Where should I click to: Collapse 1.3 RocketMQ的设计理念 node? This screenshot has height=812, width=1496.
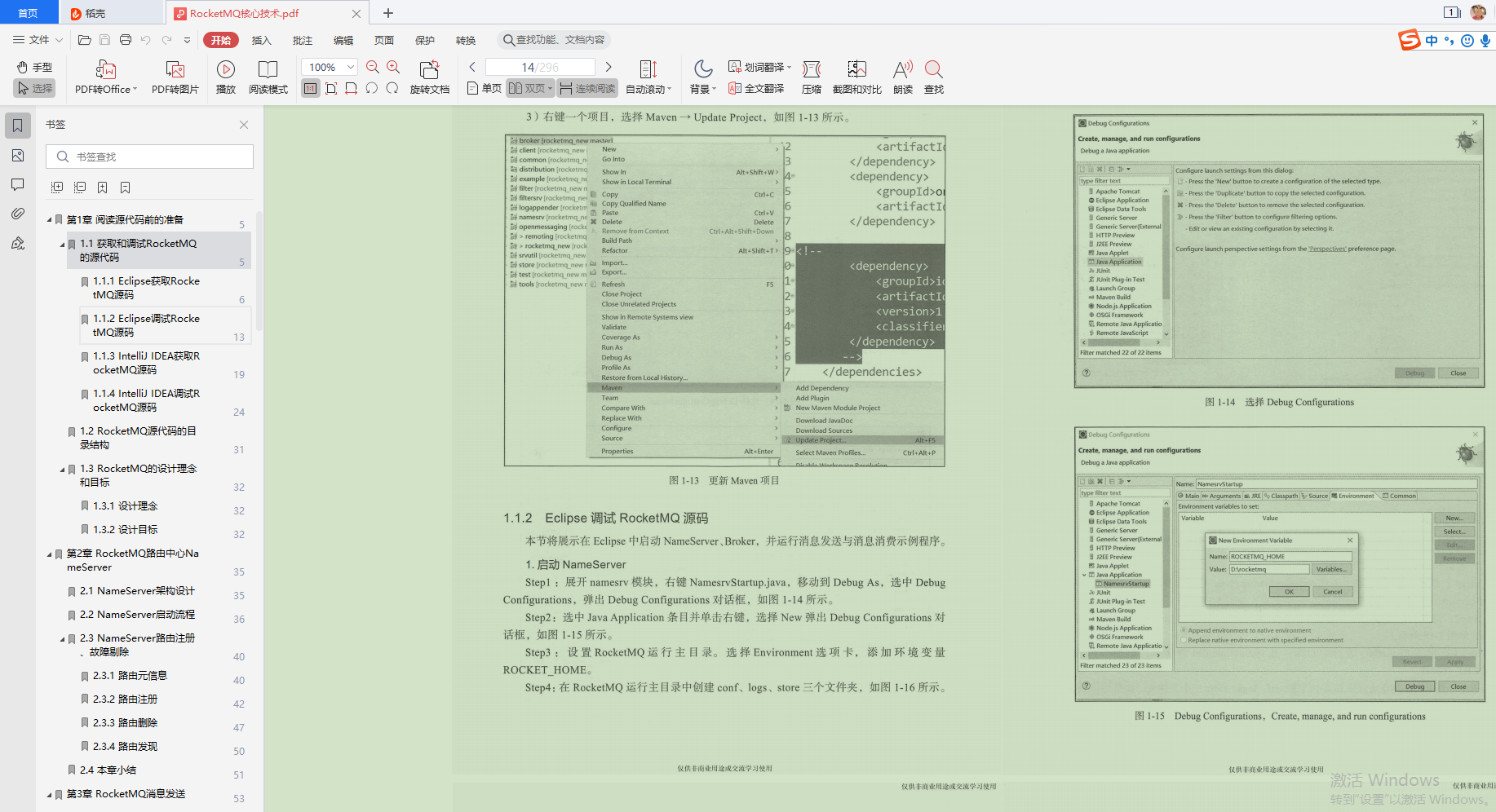click(63, 470)
